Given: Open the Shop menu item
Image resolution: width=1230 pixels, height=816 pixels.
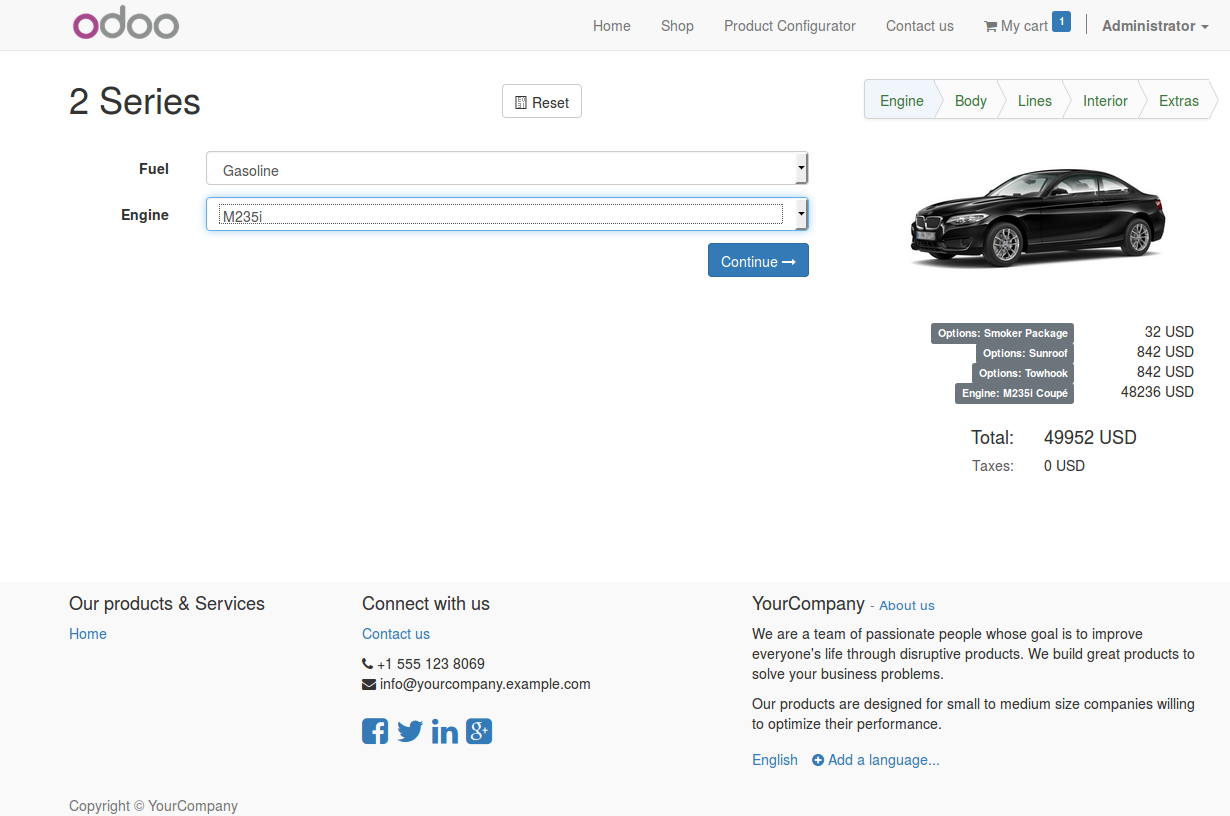Looking at the screenshot, I should 677,26.
